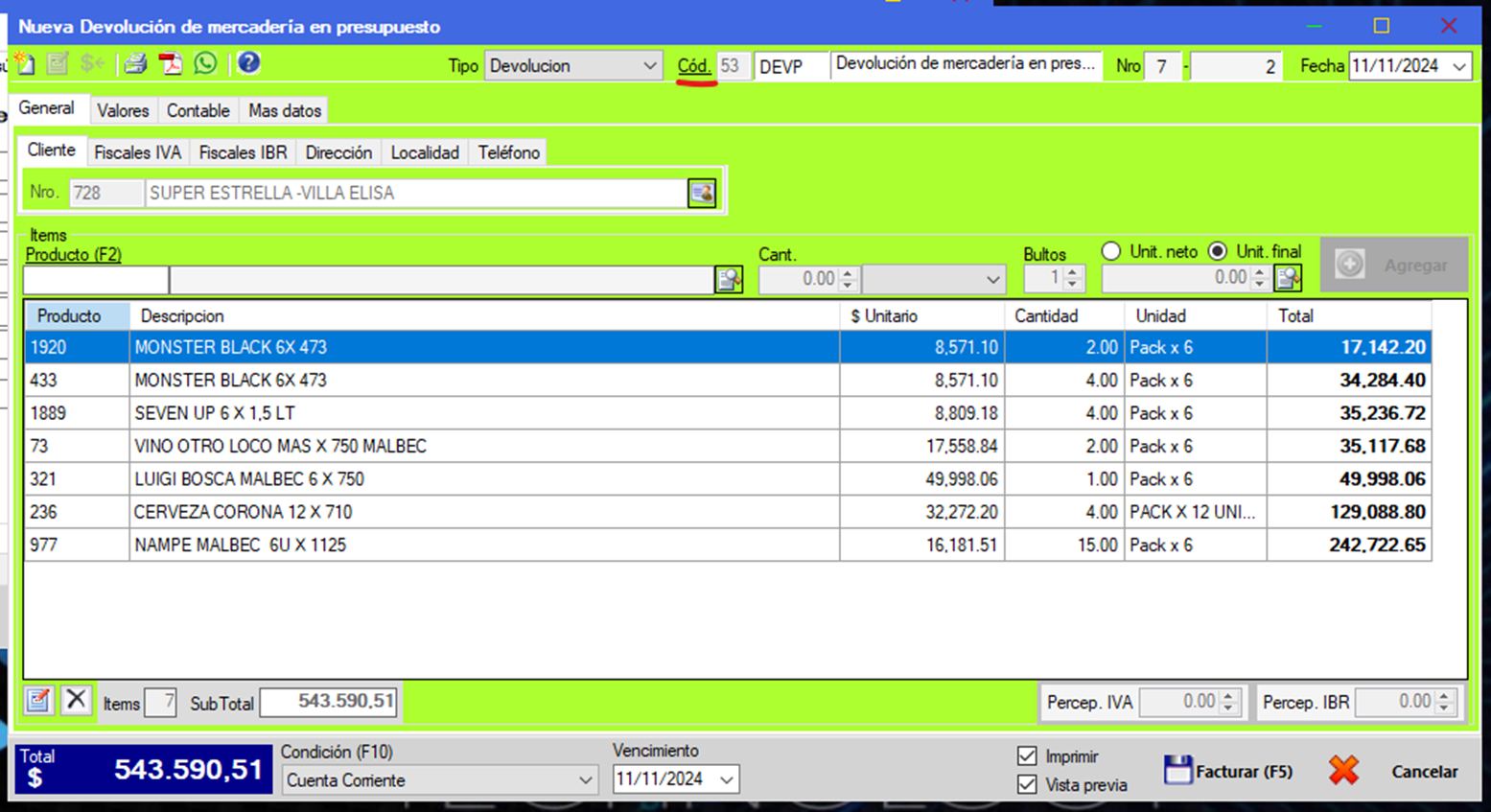This screenshot has height=812, width=1491.
Task: Decrease the unit price spinner value
Action: click(1260, 285)
